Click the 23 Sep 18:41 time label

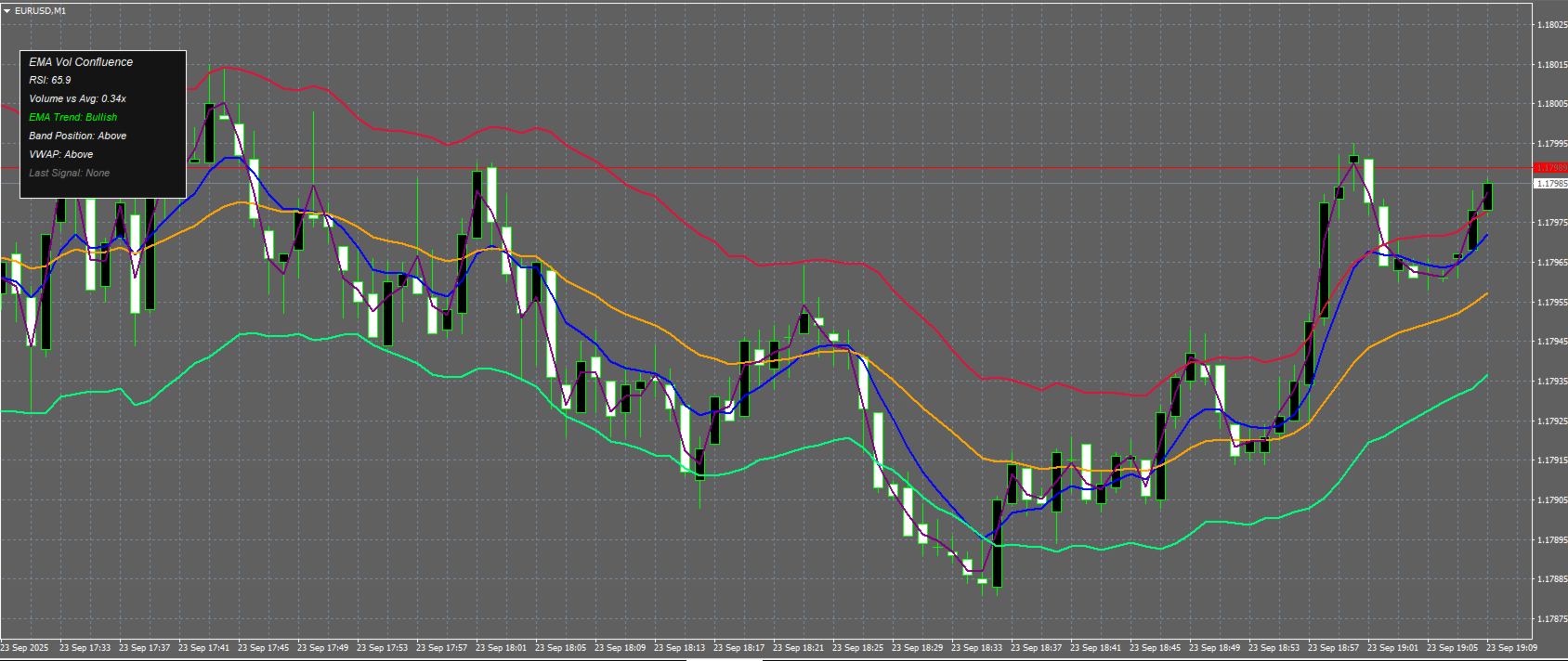[x=1096, y=648]
